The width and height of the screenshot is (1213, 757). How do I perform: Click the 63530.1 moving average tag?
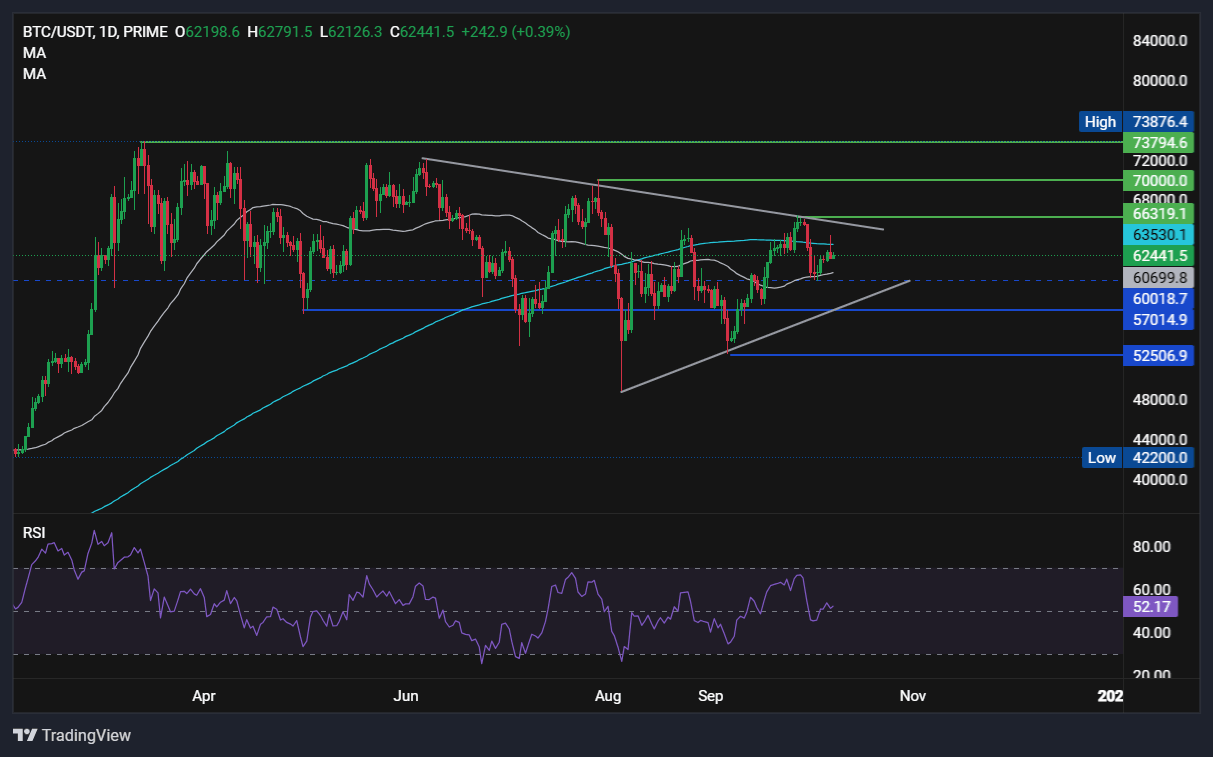point(1159,235)
